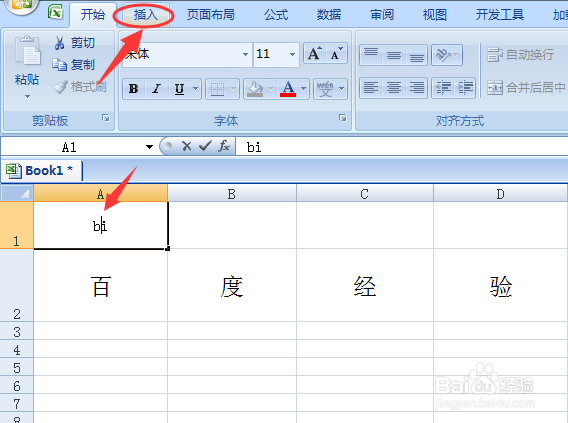Screen dimensions: 568x423
Task: Open the Data (数据) tab
Action: [x=329, y=15]
